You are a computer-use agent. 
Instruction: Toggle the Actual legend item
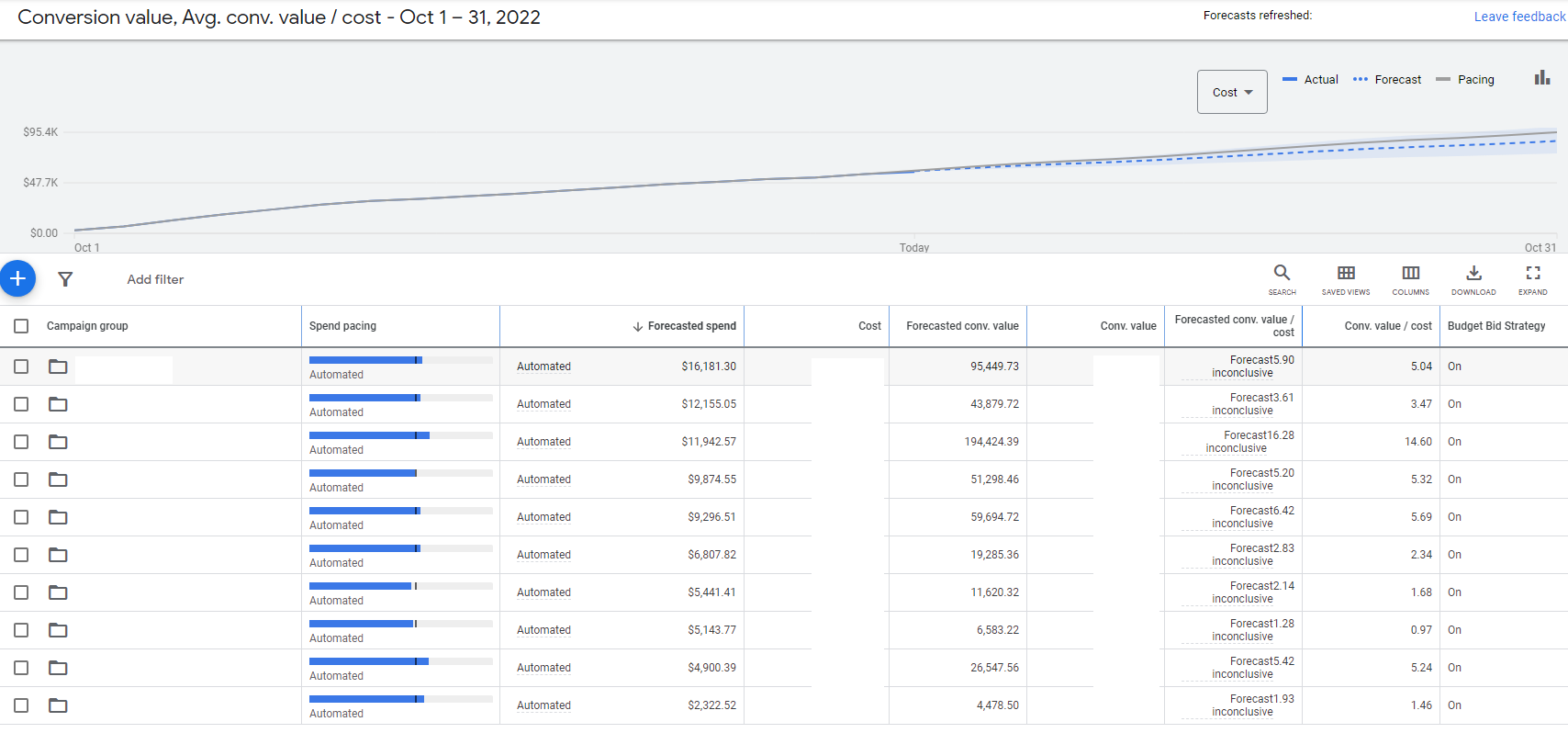1310,80
